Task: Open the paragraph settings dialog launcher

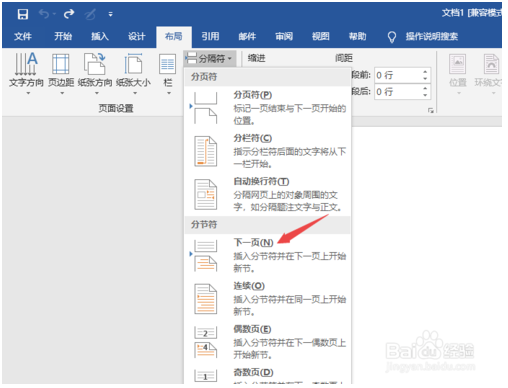Action: (x=431, y=111)
